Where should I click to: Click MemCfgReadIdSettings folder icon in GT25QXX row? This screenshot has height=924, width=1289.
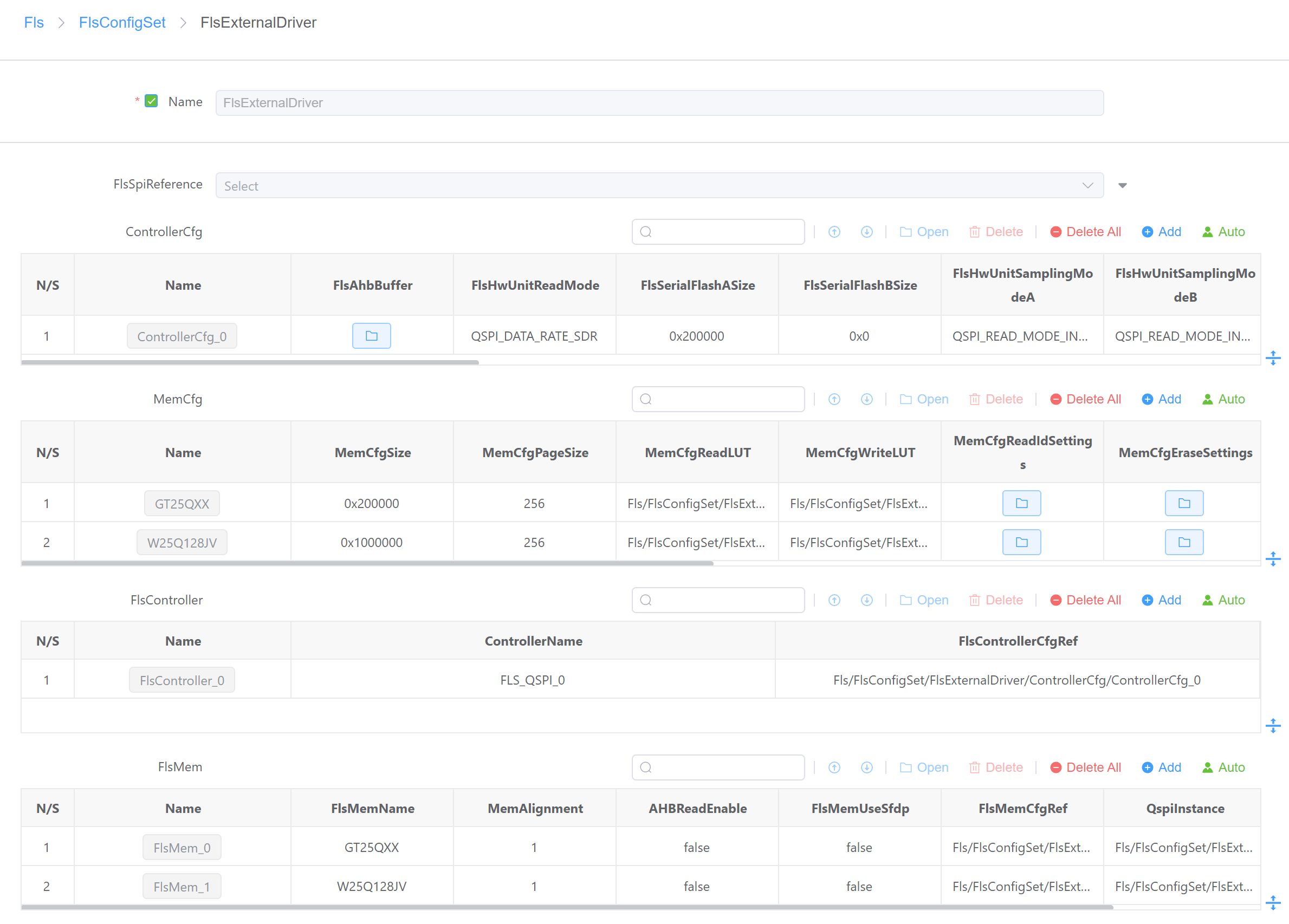(1021, 503)
